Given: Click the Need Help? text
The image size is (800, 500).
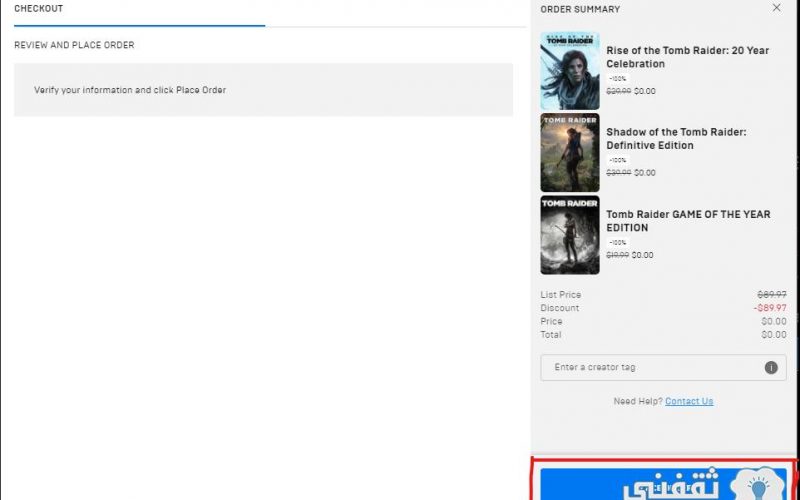Looking at the screenshot, I should (x=638, y=401).
